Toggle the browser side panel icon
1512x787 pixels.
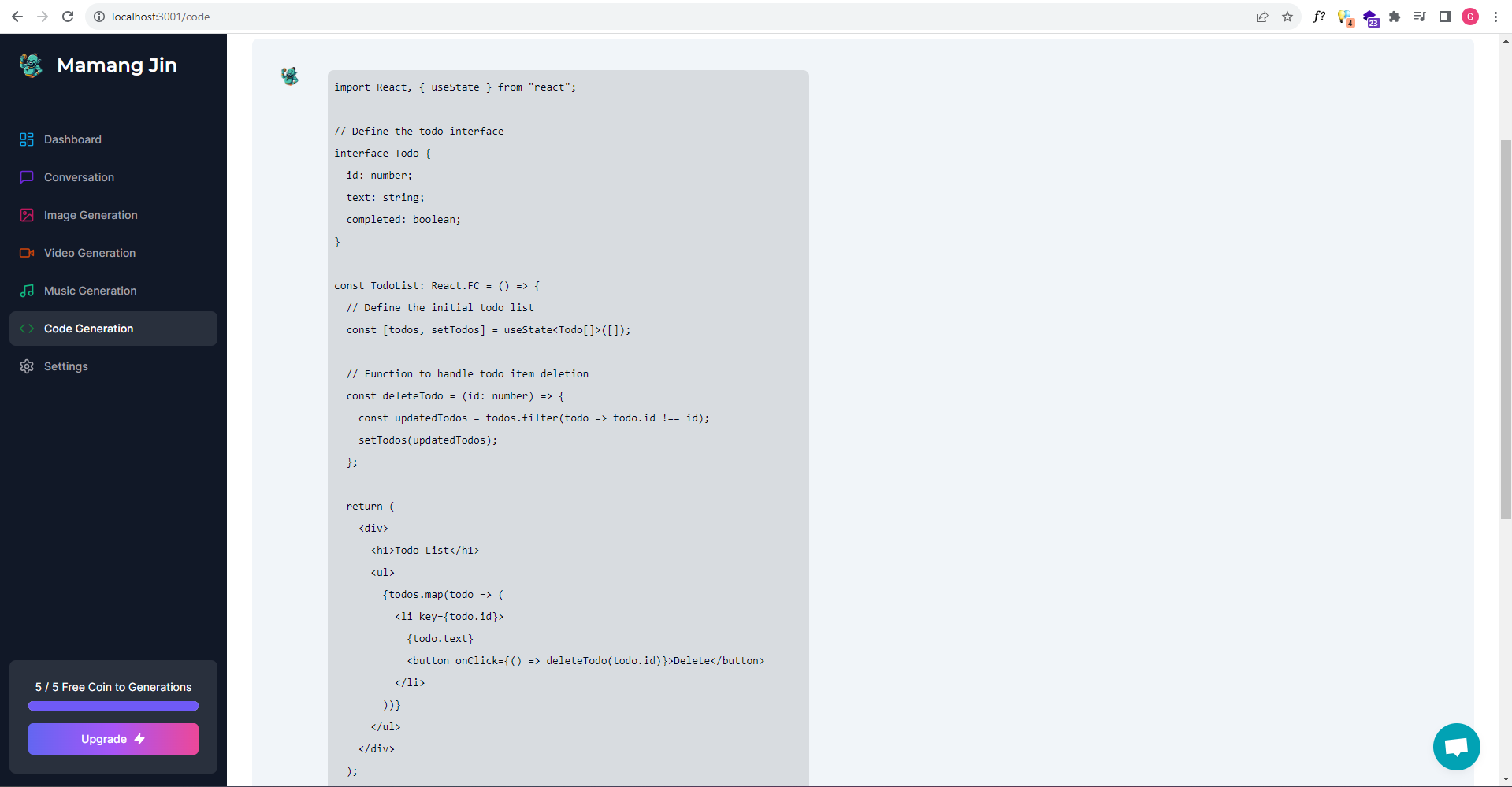point(1445,17)
